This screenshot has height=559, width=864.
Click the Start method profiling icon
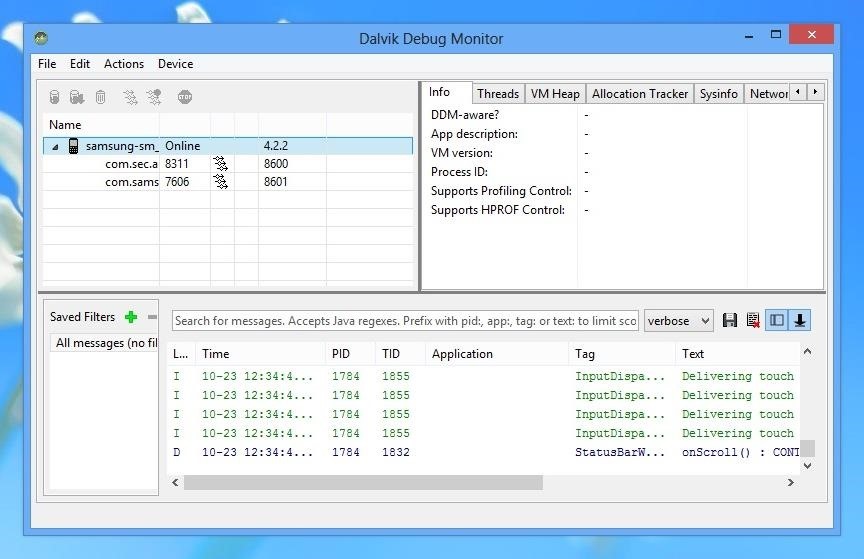click(x=154, y=97)
